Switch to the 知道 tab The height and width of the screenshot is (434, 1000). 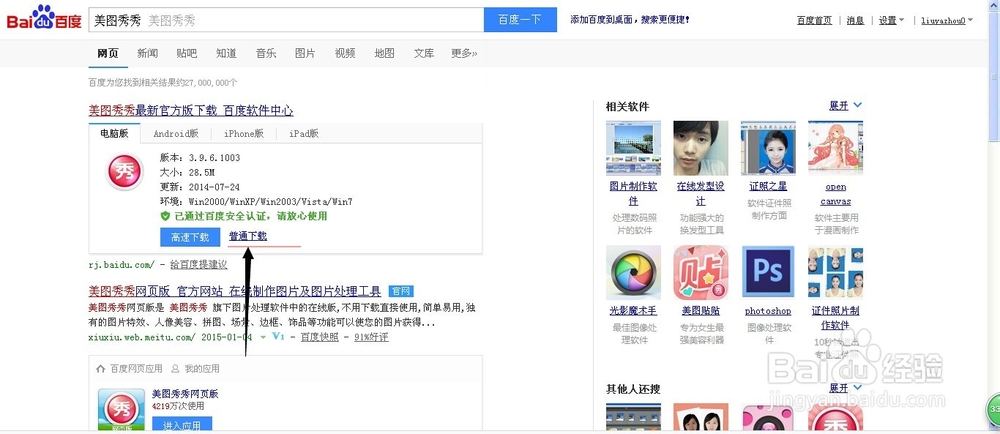coord(226,54)
